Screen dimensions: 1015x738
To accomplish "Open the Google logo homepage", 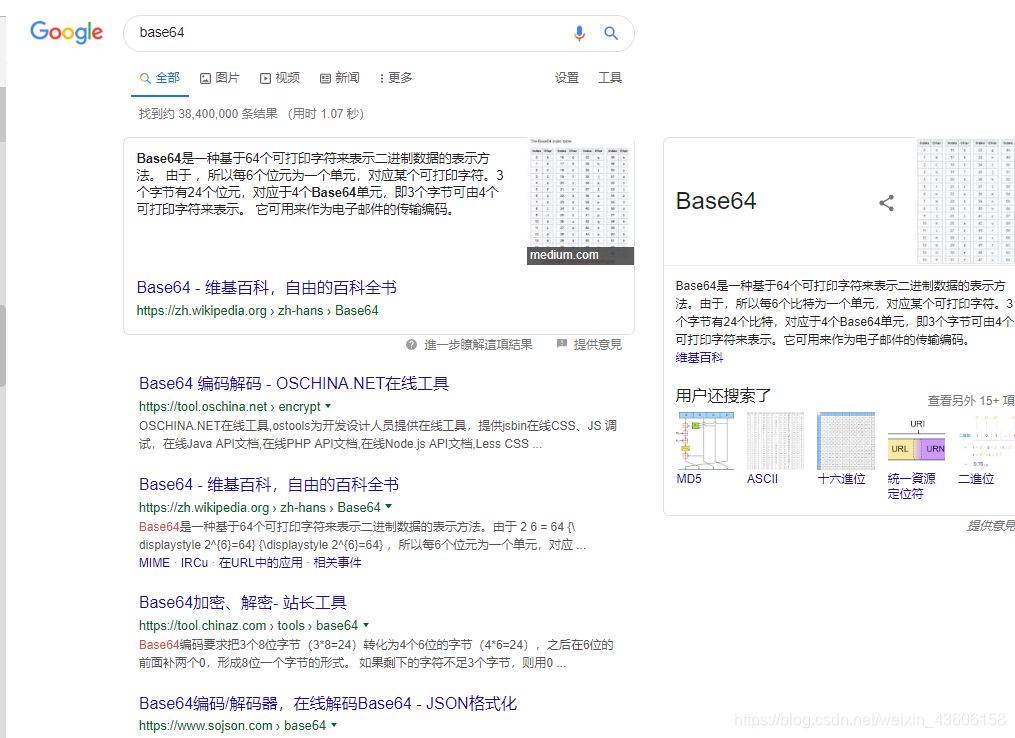I will click(66, 32).
